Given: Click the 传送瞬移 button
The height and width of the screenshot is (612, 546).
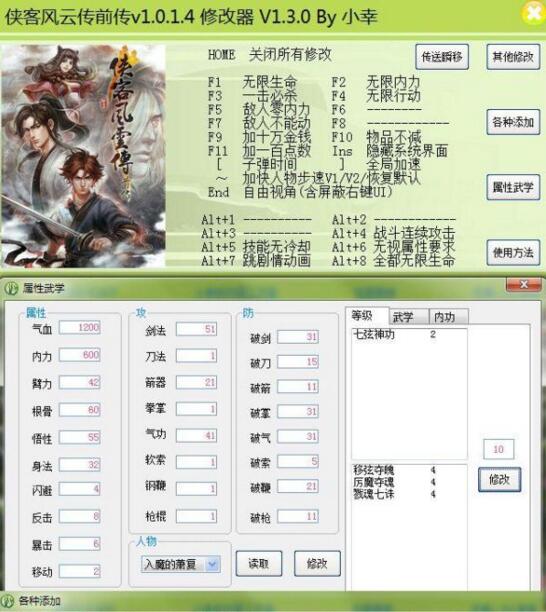Looking at the screenshot, I should (x=442, y=57).
